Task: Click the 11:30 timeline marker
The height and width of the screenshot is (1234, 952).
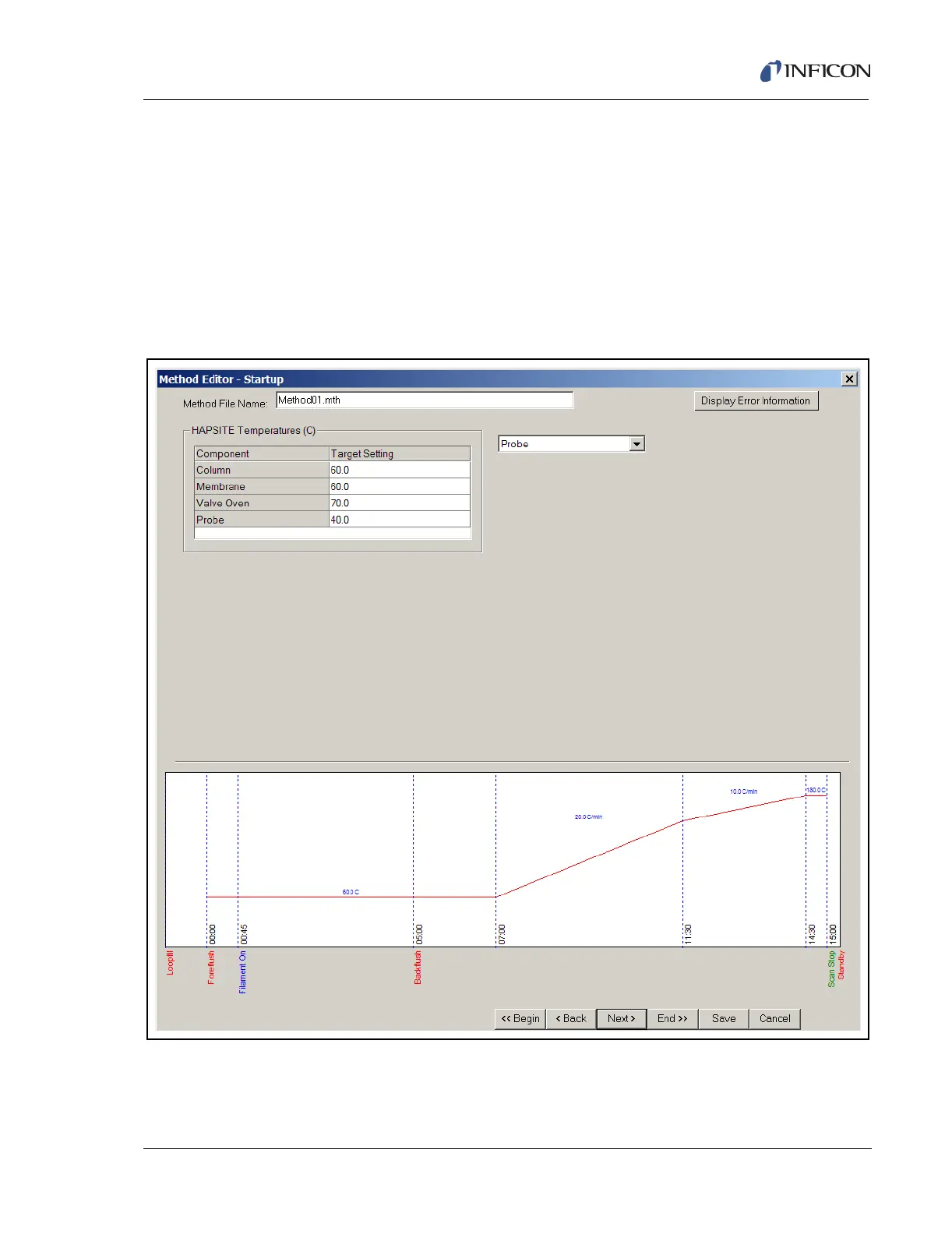Action: click(688, 935)
